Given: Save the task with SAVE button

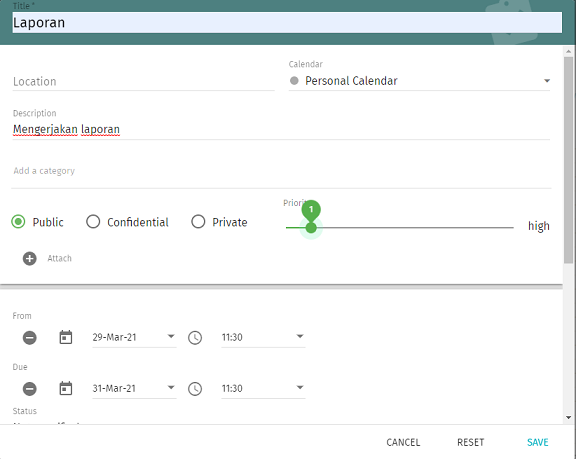Looking at the screenshot, I should [x=537, y=442].
